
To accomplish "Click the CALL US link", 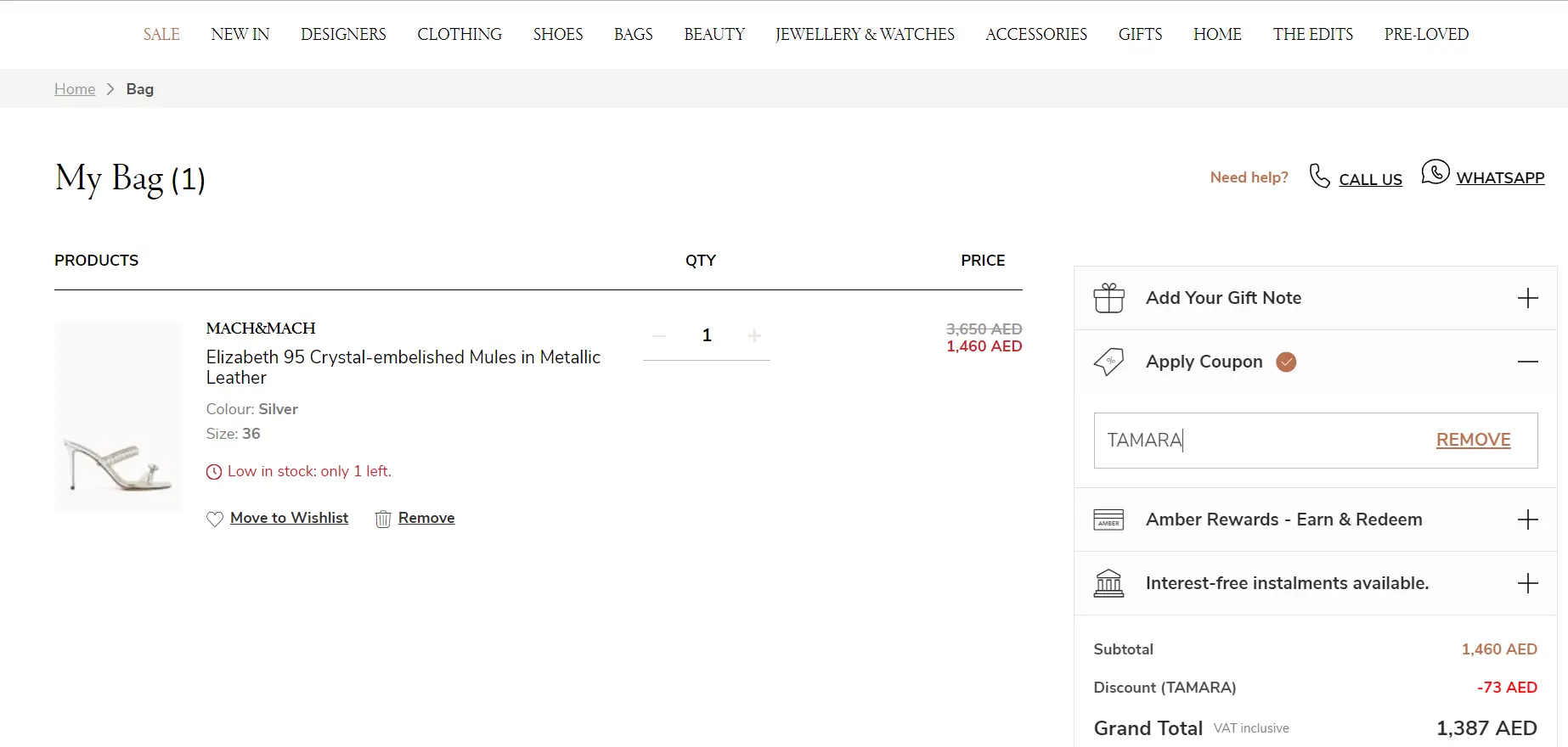I will (1370, 179).
